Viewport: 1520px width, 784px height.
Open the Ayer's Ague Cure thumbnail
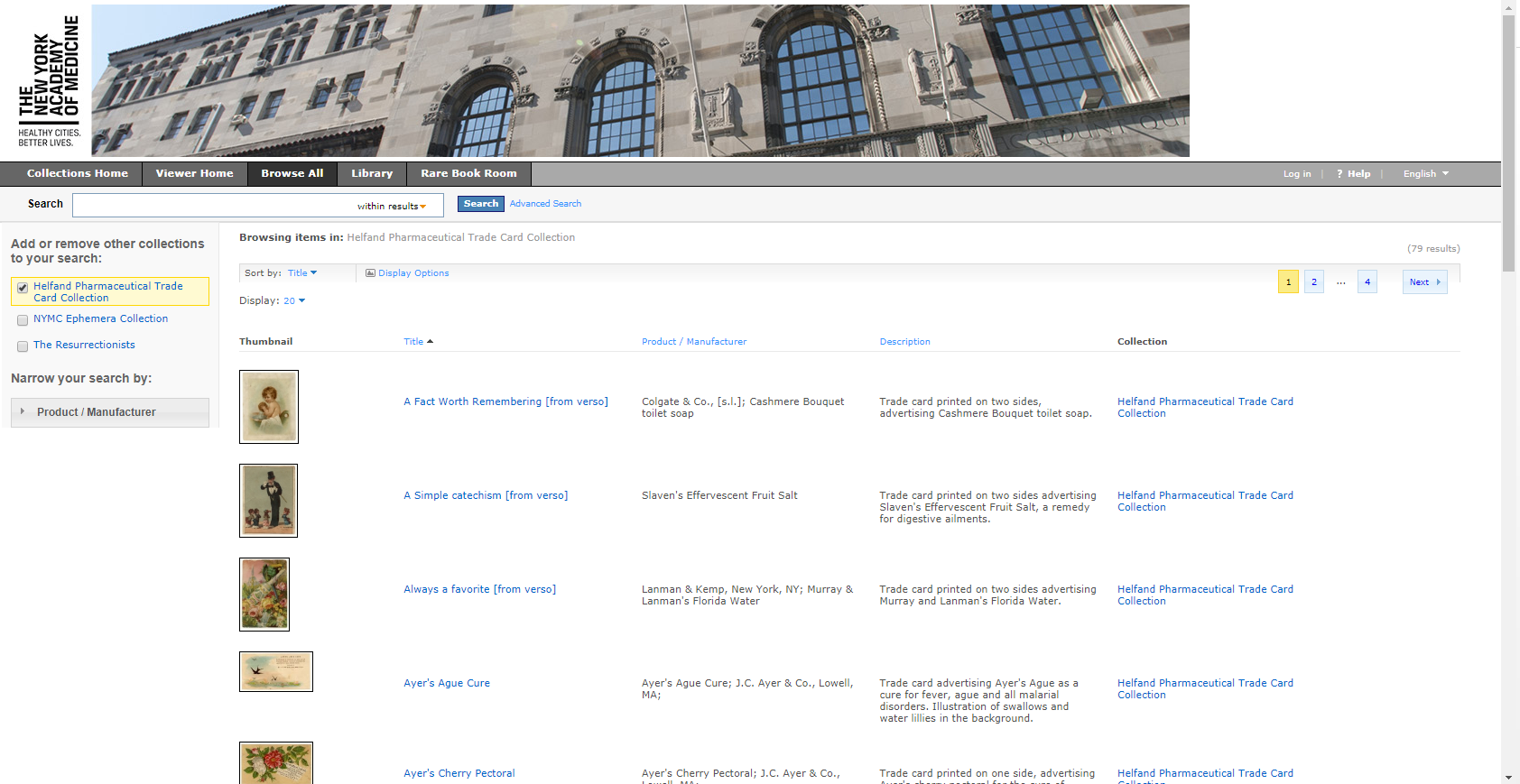pos(275,672)
